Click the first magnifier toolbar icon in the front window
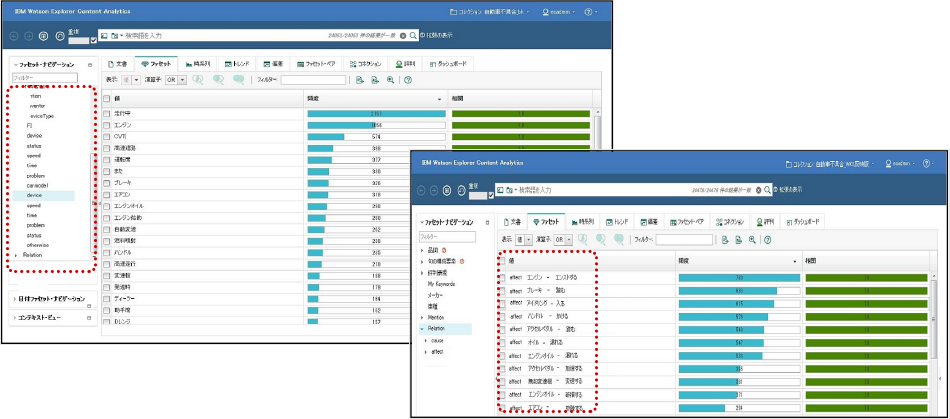 point(585,239)
